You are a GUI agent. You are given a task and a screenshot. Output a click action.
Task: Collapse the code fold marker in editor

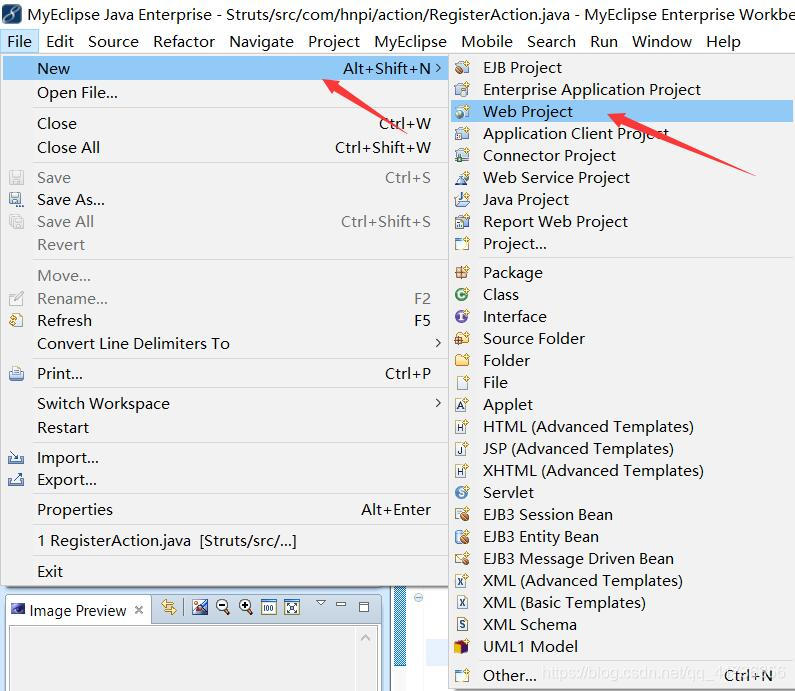[x=419, y=598]
